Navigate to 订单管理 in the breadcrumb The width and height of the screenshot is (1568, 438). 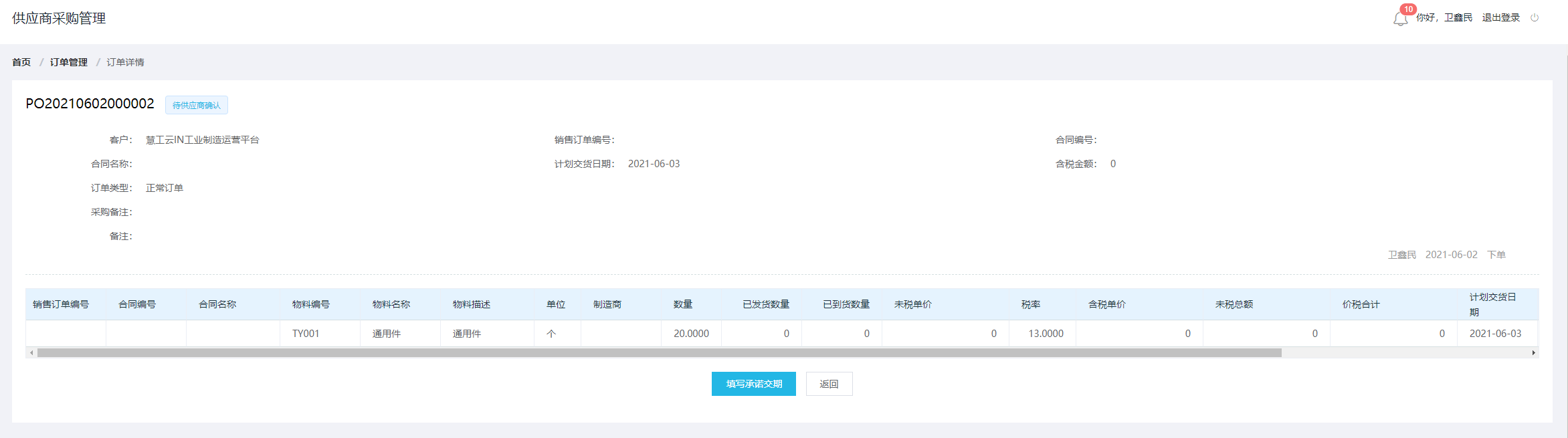click(x=68, y=62)
